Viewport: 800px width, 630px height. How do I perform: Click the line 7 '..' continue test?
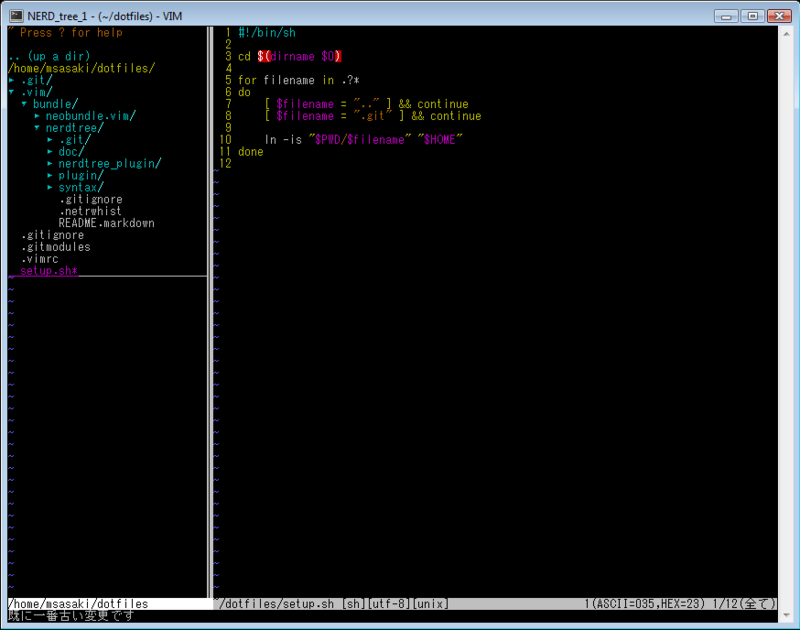pos(366,104)
